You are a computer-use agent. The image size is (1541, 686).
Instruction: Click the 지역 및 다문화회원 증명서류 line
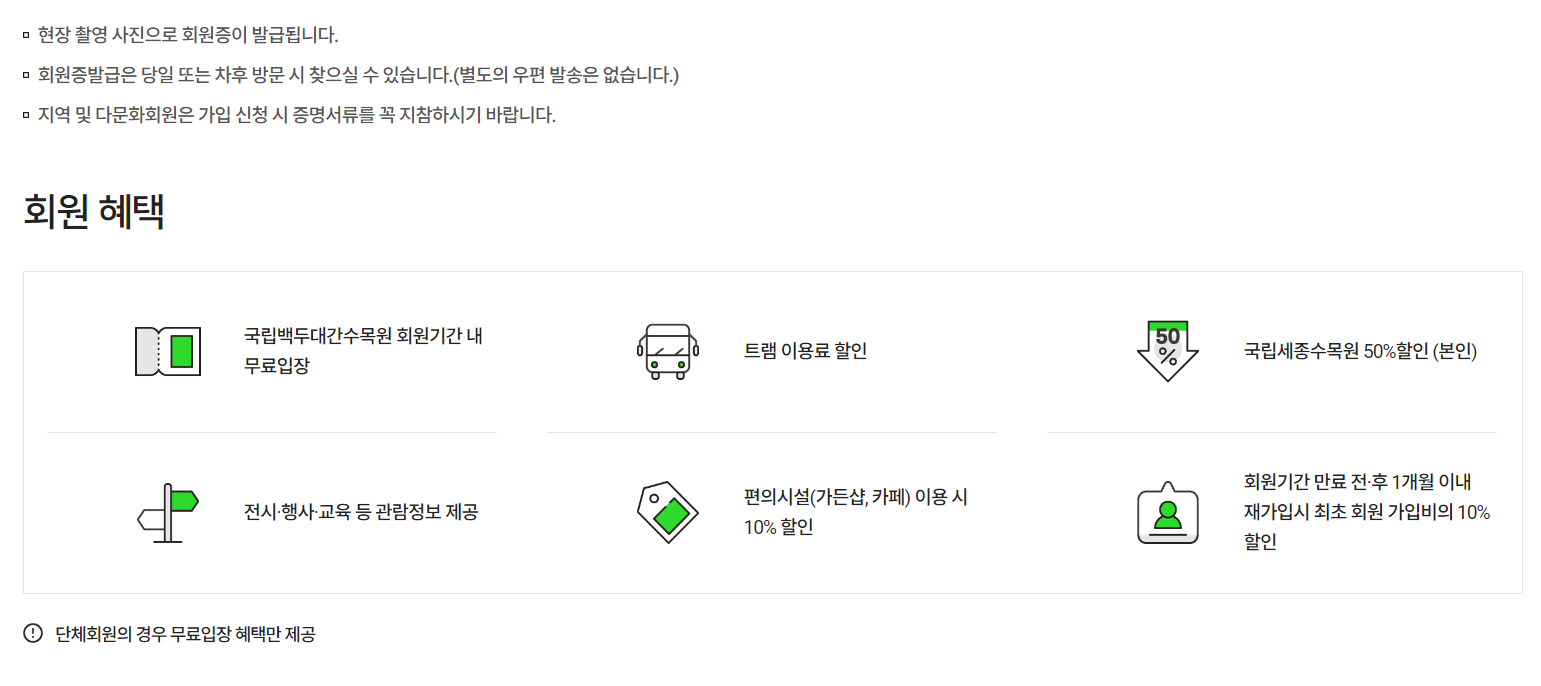[x=296, y=114]
